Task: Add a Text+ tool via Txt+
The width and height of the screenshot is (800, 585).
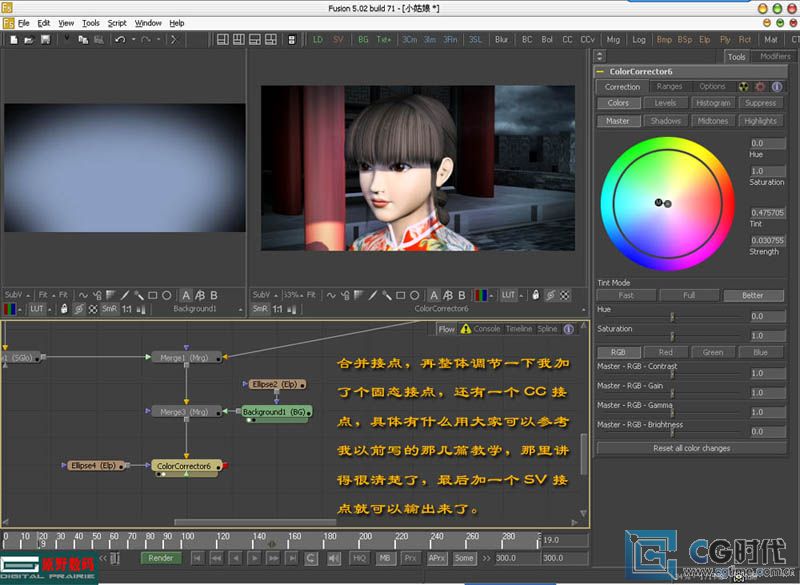Action: pyautogui.click(x=384, y=40)
